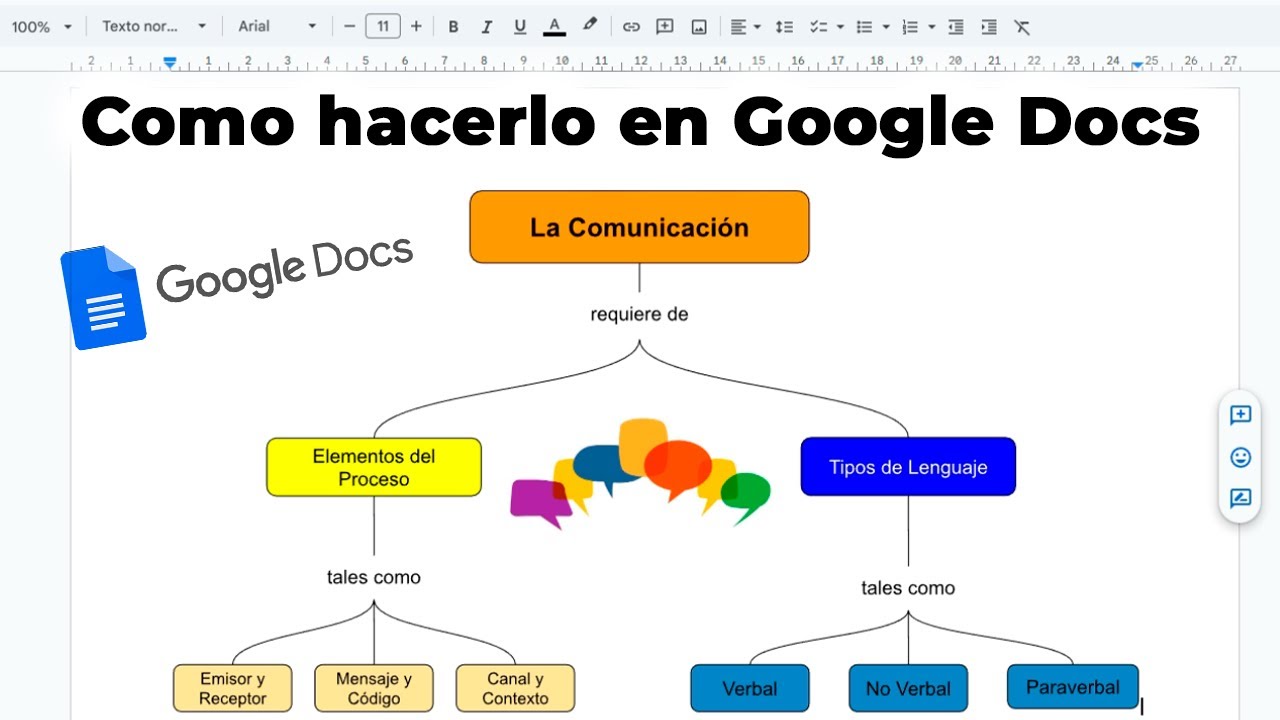Add a comment from the toolbar

[665, 27]
